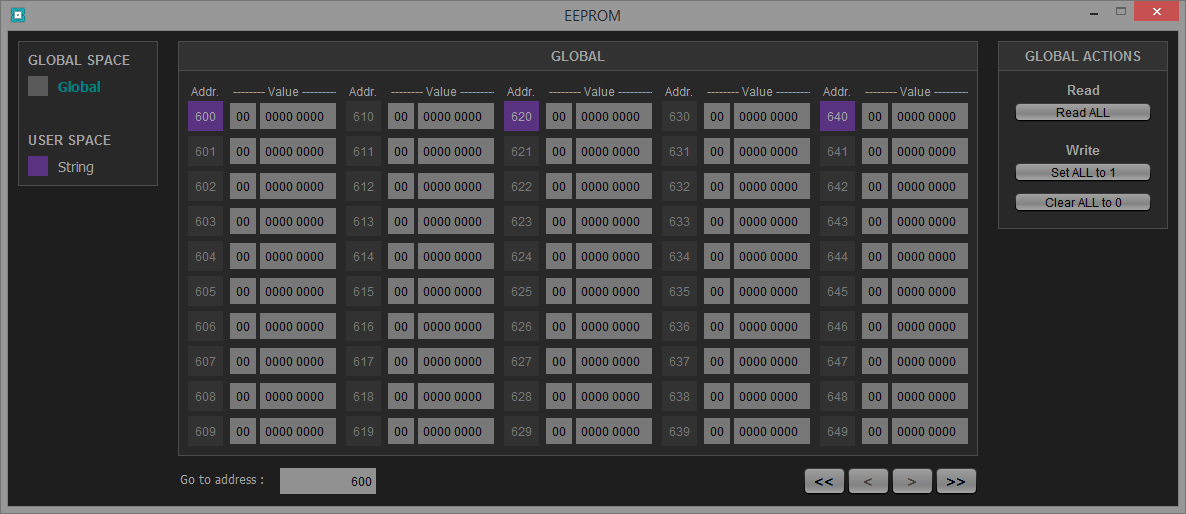Click address label 615
The image size is (1186, 514).
click(363, 291)
